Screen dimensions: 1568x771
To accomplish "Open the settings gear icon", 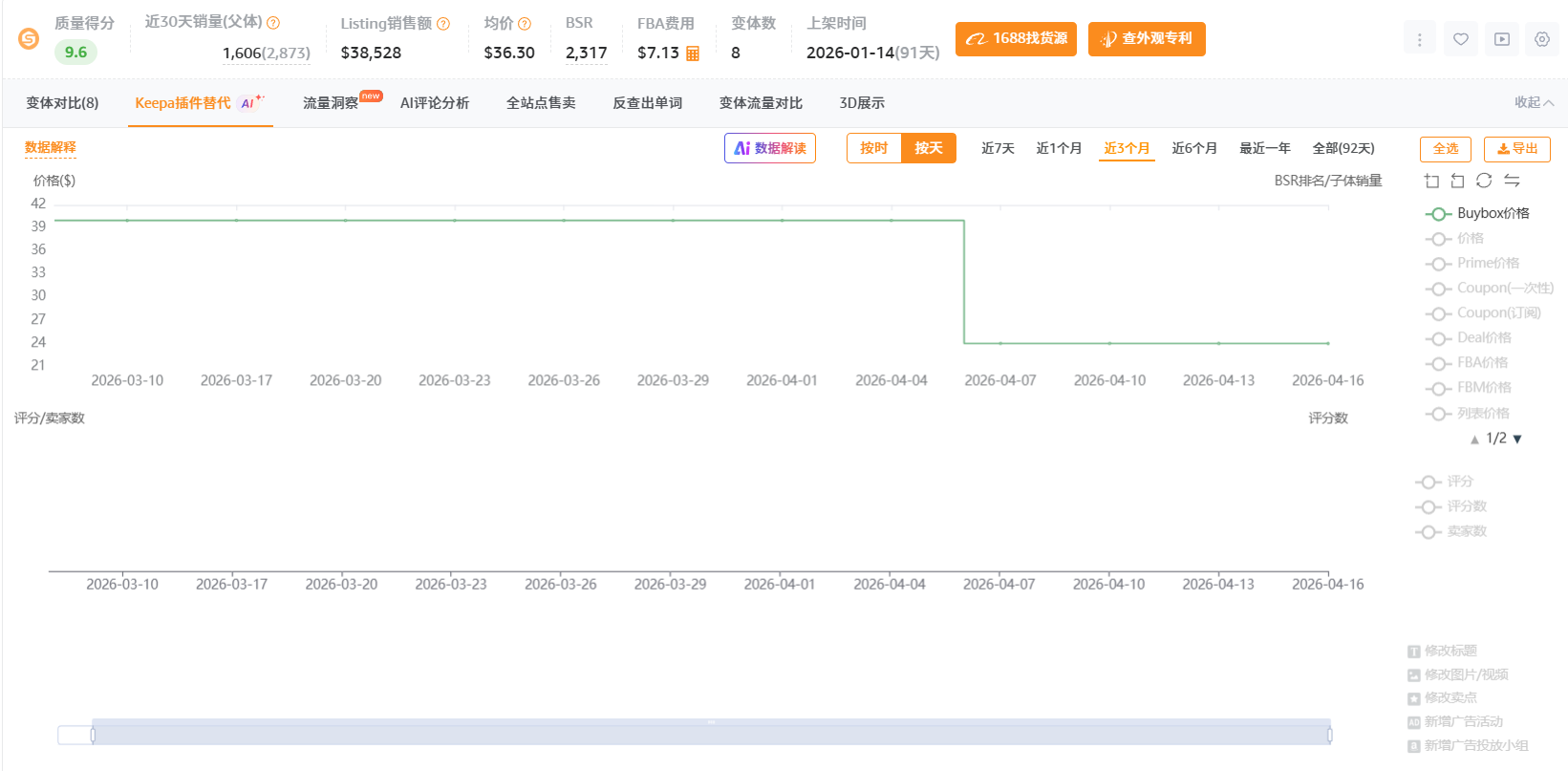I will (1541, 39).
